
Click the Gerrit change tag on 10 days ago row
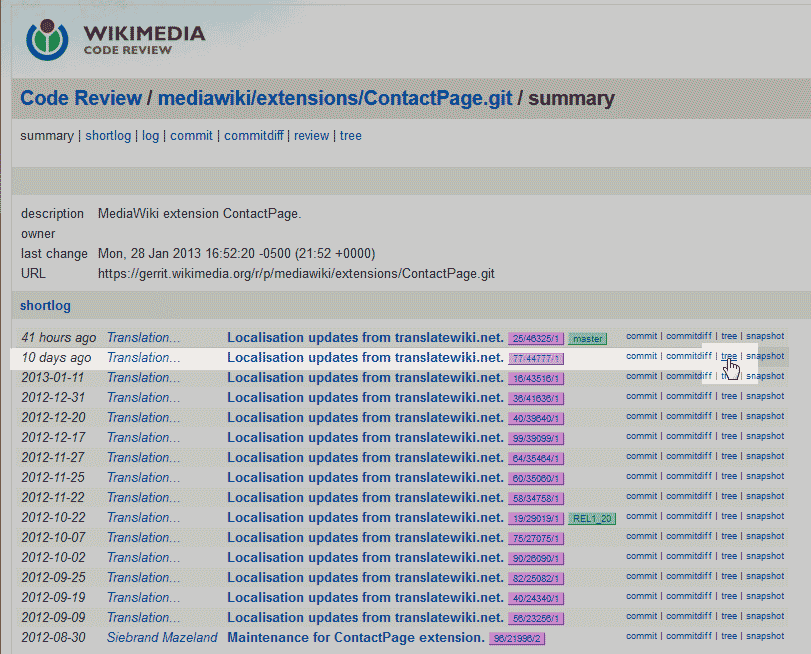536,359
